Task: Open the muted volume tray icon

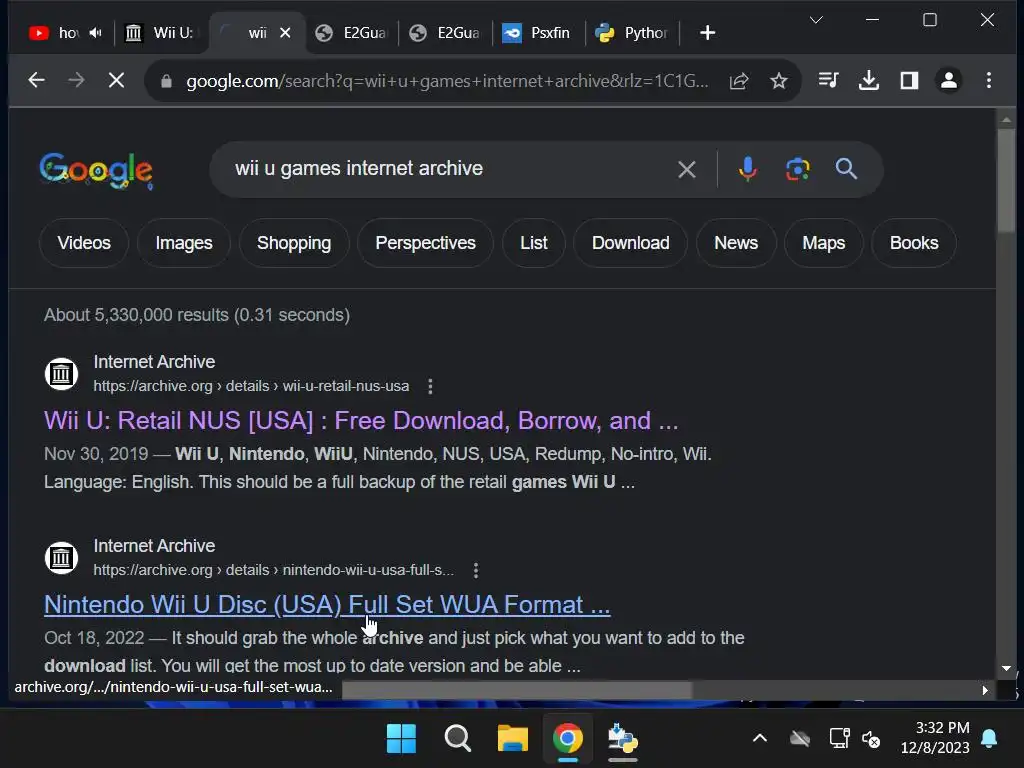Action: [871, 739]
